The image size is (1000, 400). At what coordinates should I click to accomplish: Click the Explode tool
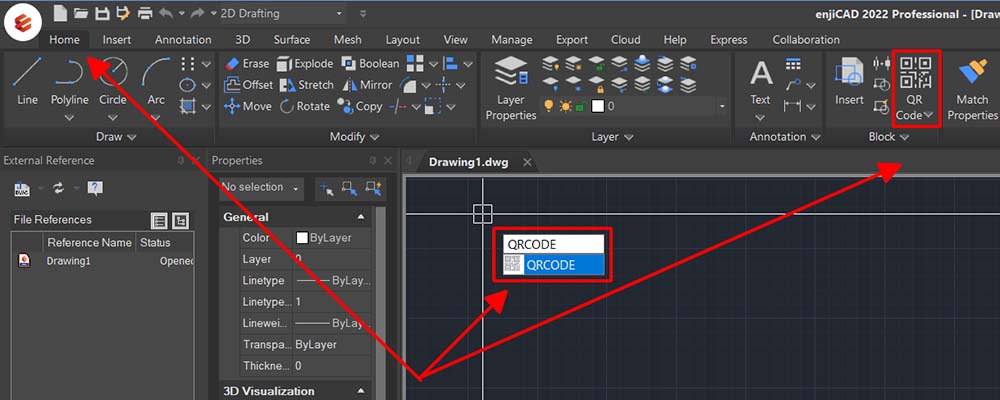(305, 64)
